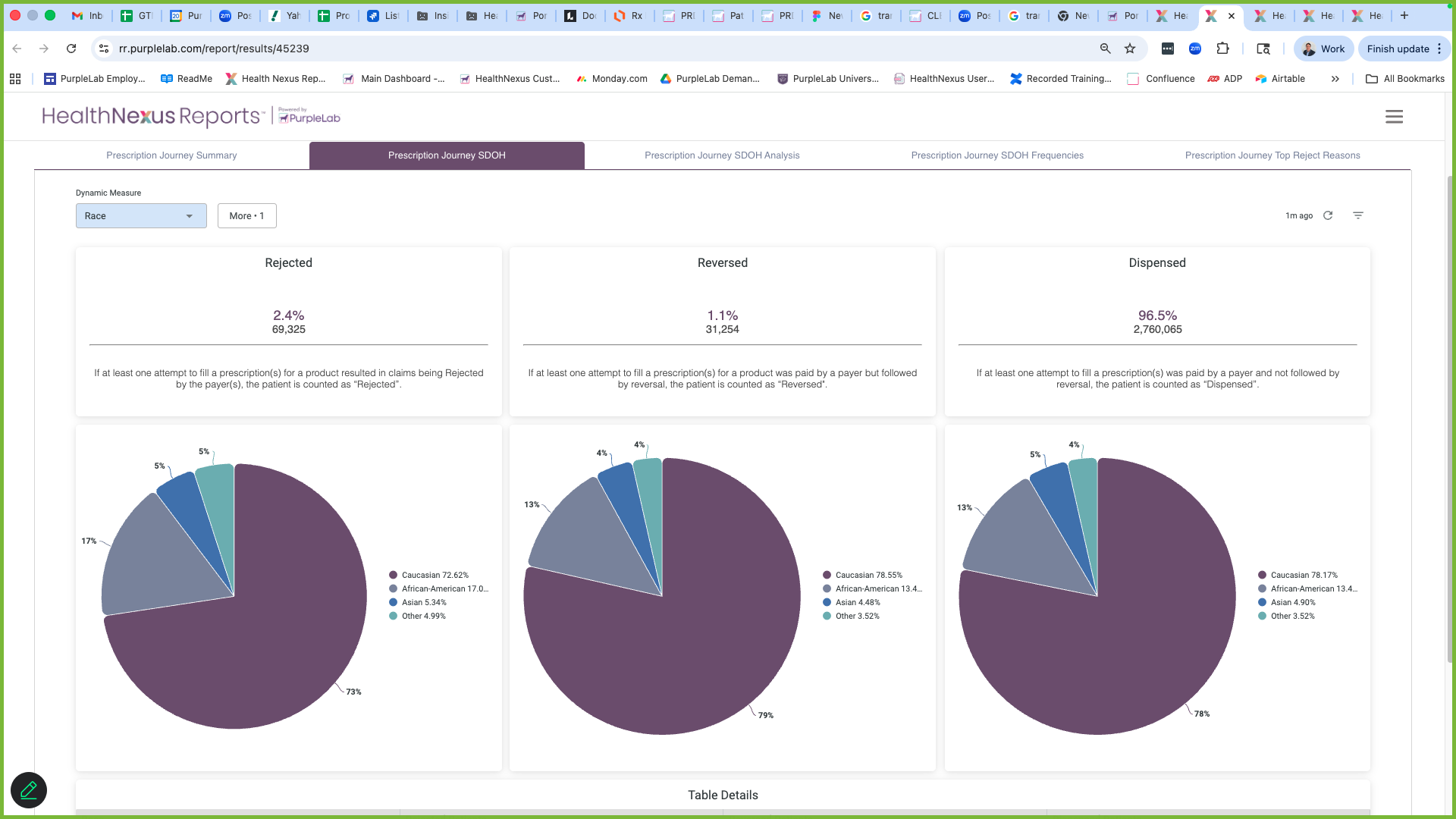
Task: Click the browser reload icon
Action: 71,49
